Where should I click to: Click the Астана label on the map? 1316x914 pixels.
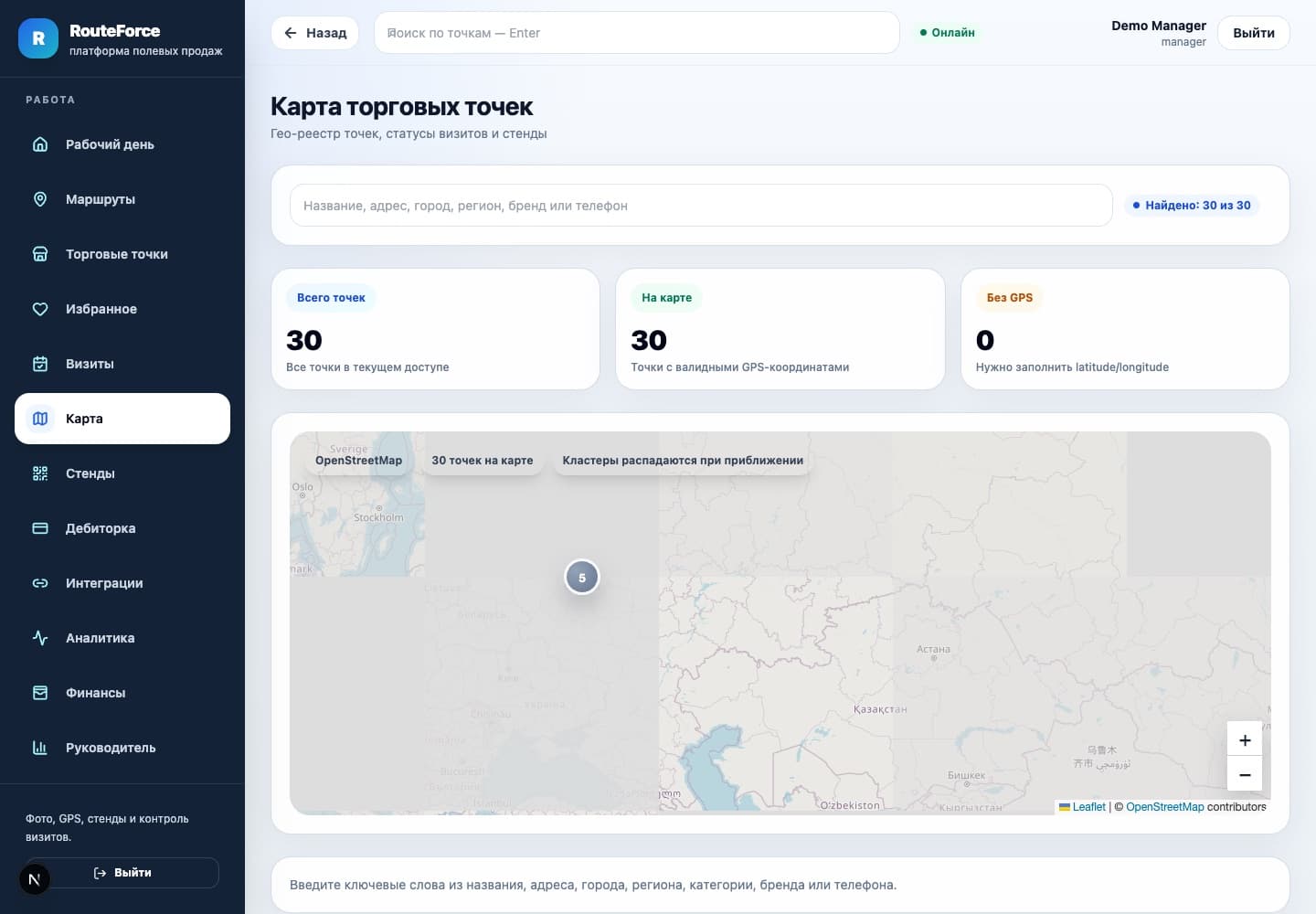coord(933,650)
